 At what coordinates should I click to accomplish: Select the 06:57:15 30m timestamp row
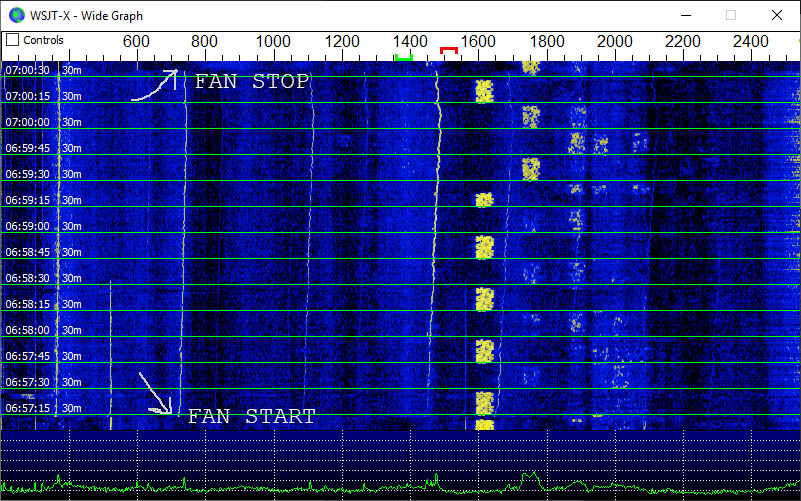coord(43,408)
